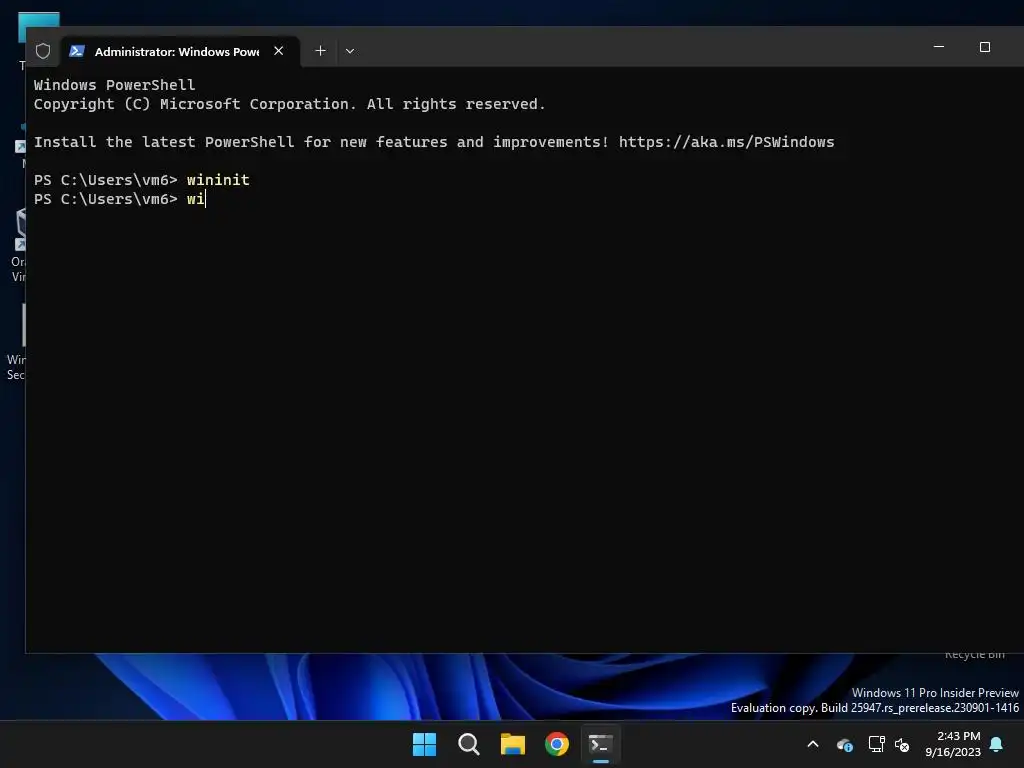
Task: Click the https://aka.ms/PSWindows link
Action: [726, 142]
